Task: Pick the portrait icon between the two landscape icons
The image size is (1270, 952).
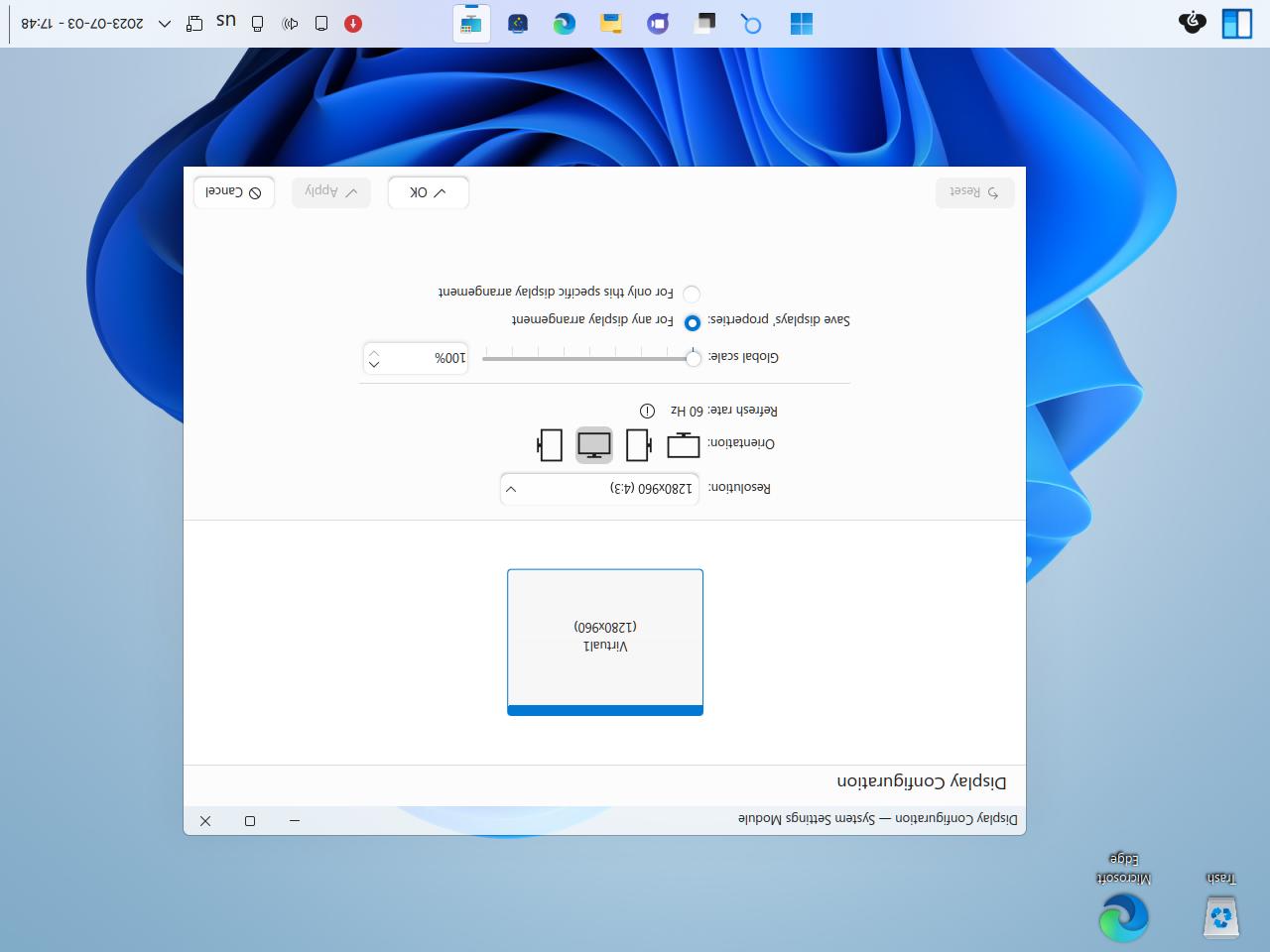Action: 639,445
